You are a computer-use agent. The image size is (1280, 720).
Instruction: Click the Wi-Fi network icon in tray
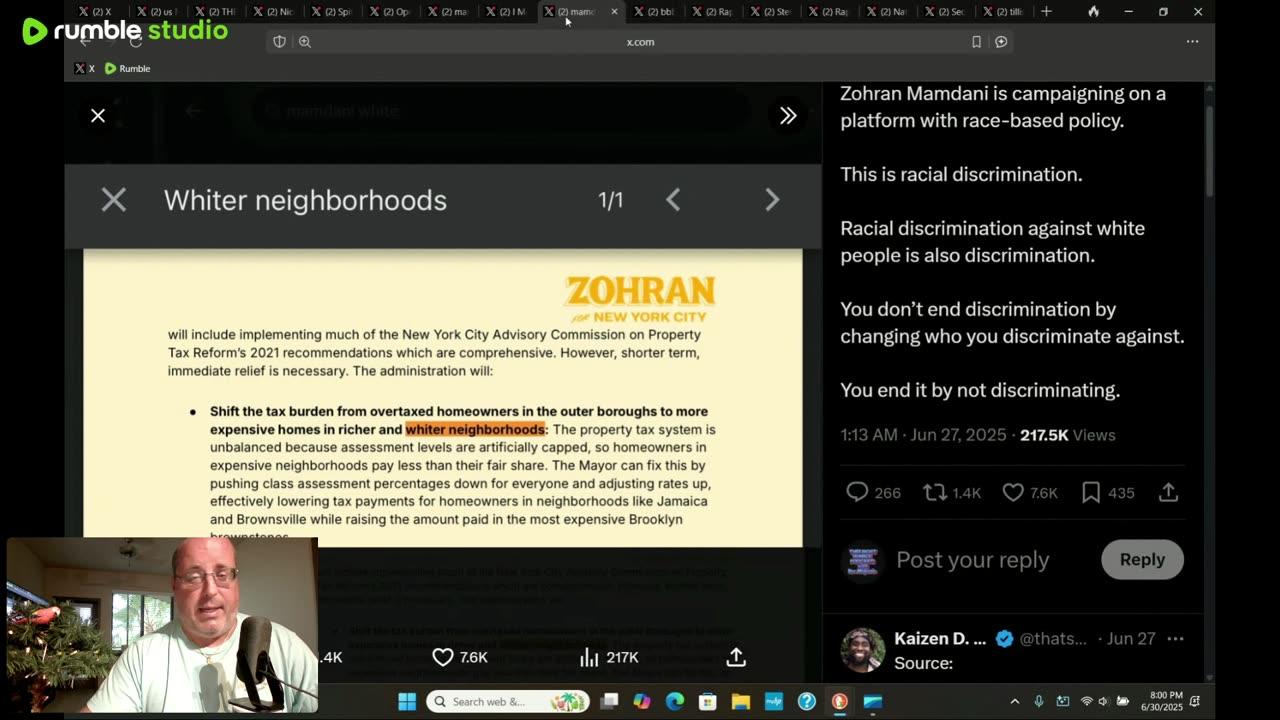tap(1086, 701)
